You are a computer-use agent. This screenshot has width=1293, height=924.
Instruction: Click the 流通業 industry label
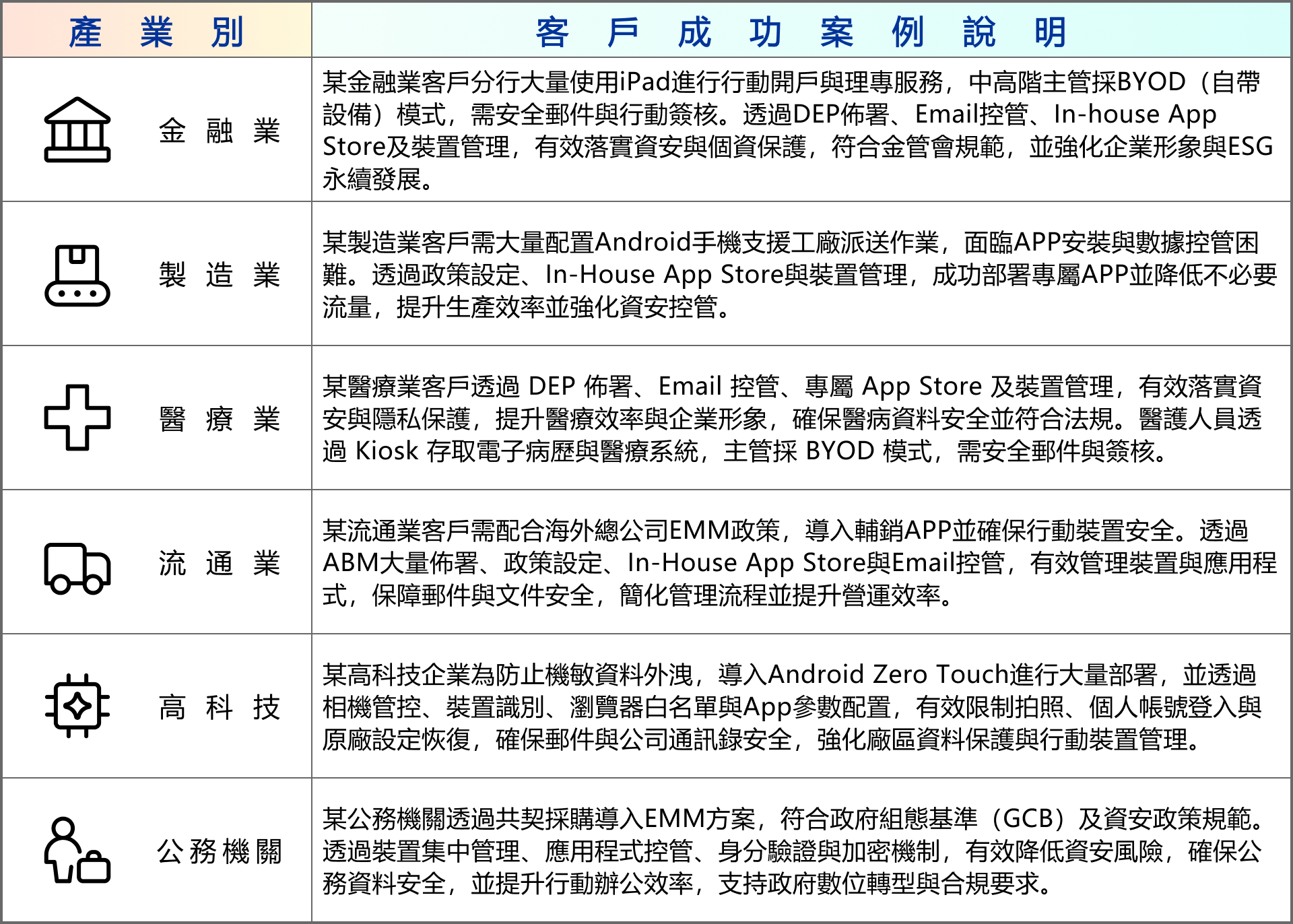(219, 563)
